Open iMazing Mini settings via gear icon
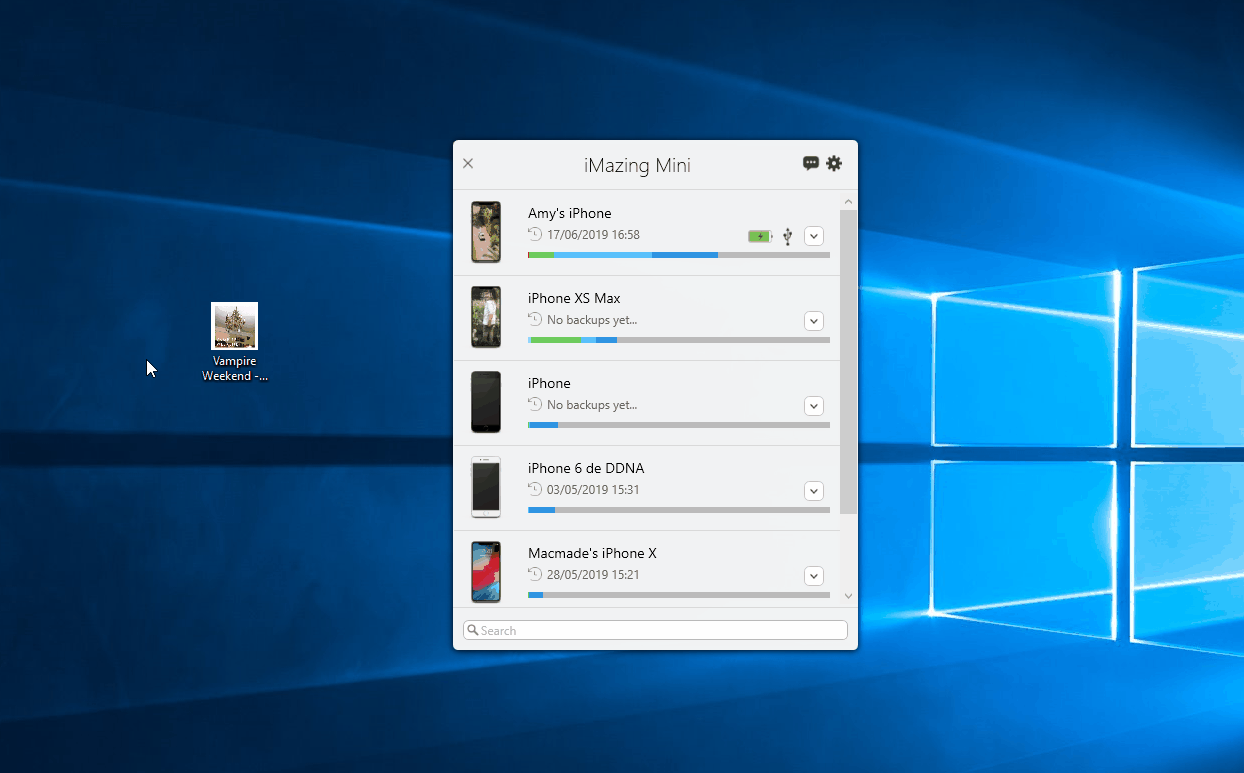1244x773 pixels. (x=834, y=163)
